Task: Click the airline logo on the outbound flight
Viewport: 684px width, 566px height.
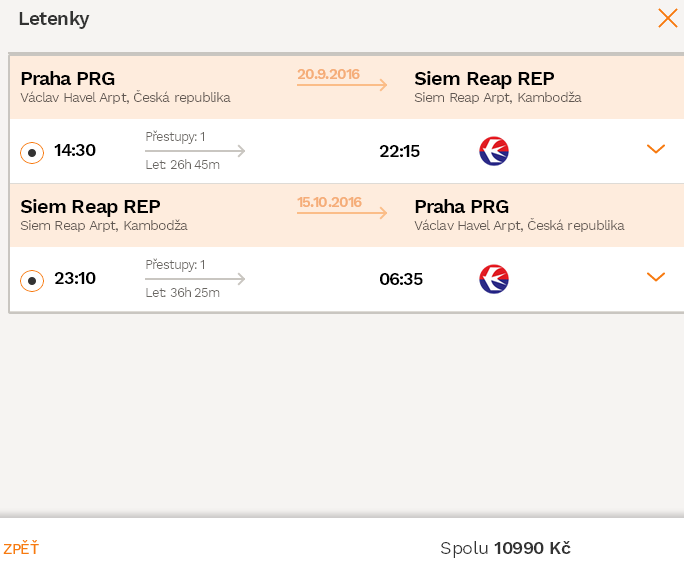Action: [x=494, y=151]
